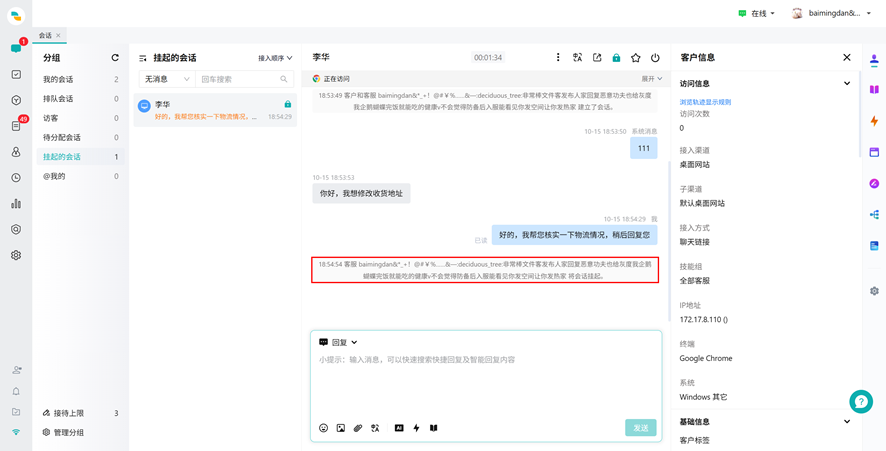The width and height of the screenshot is (886, 451).
Task: Click the transfer session icon in chat header
Action: pyautogui.click(x=597, y=57)
